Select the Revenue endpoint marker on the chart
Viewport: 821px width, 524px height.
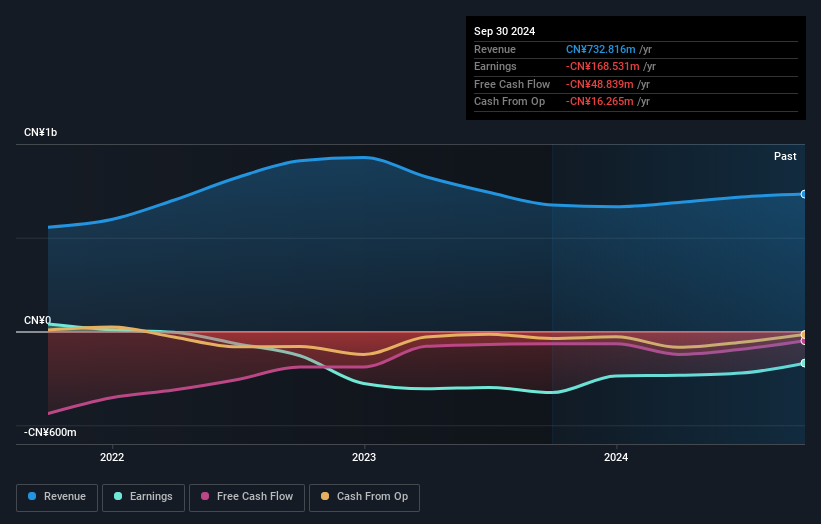tap(804, 194)
